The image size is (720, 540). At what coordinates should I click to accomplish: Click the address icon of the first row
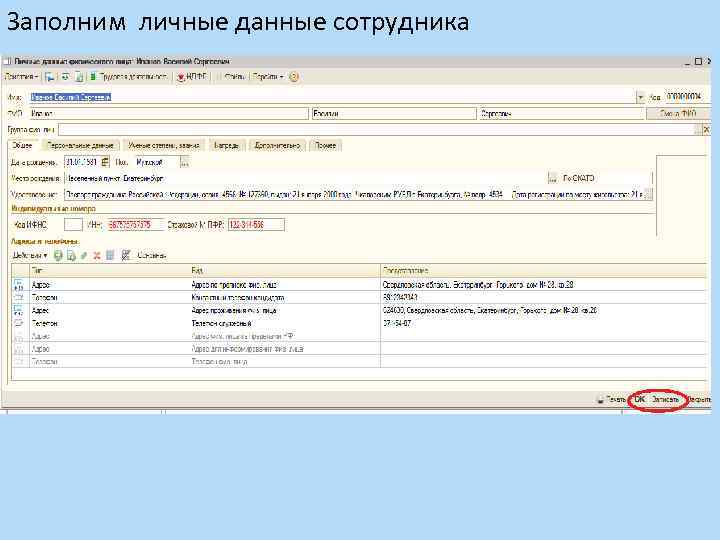pyautogui.click(x=18, y=285)
